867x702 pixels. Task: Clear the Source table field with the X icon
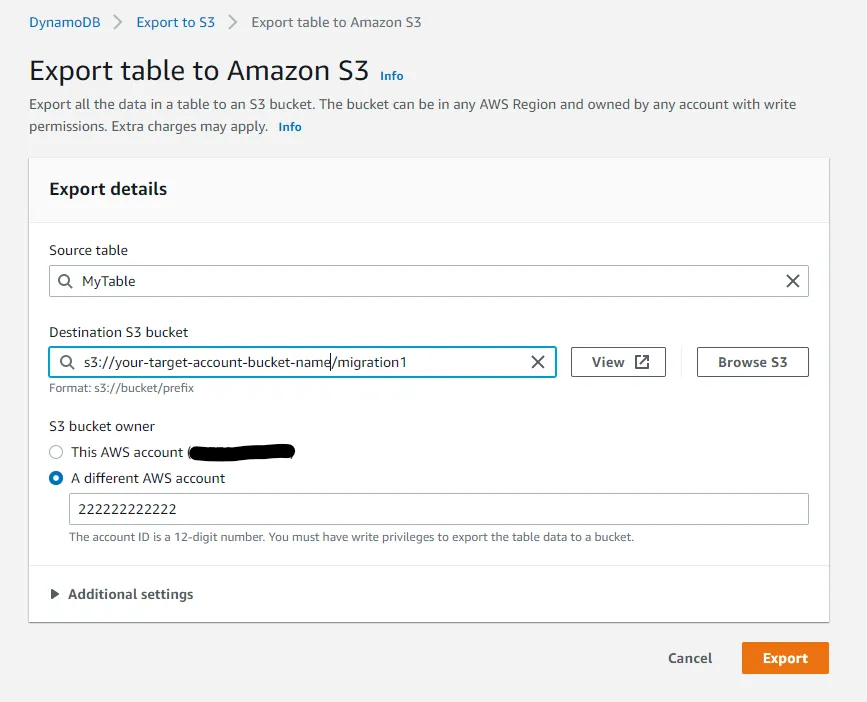click(793, 281)
